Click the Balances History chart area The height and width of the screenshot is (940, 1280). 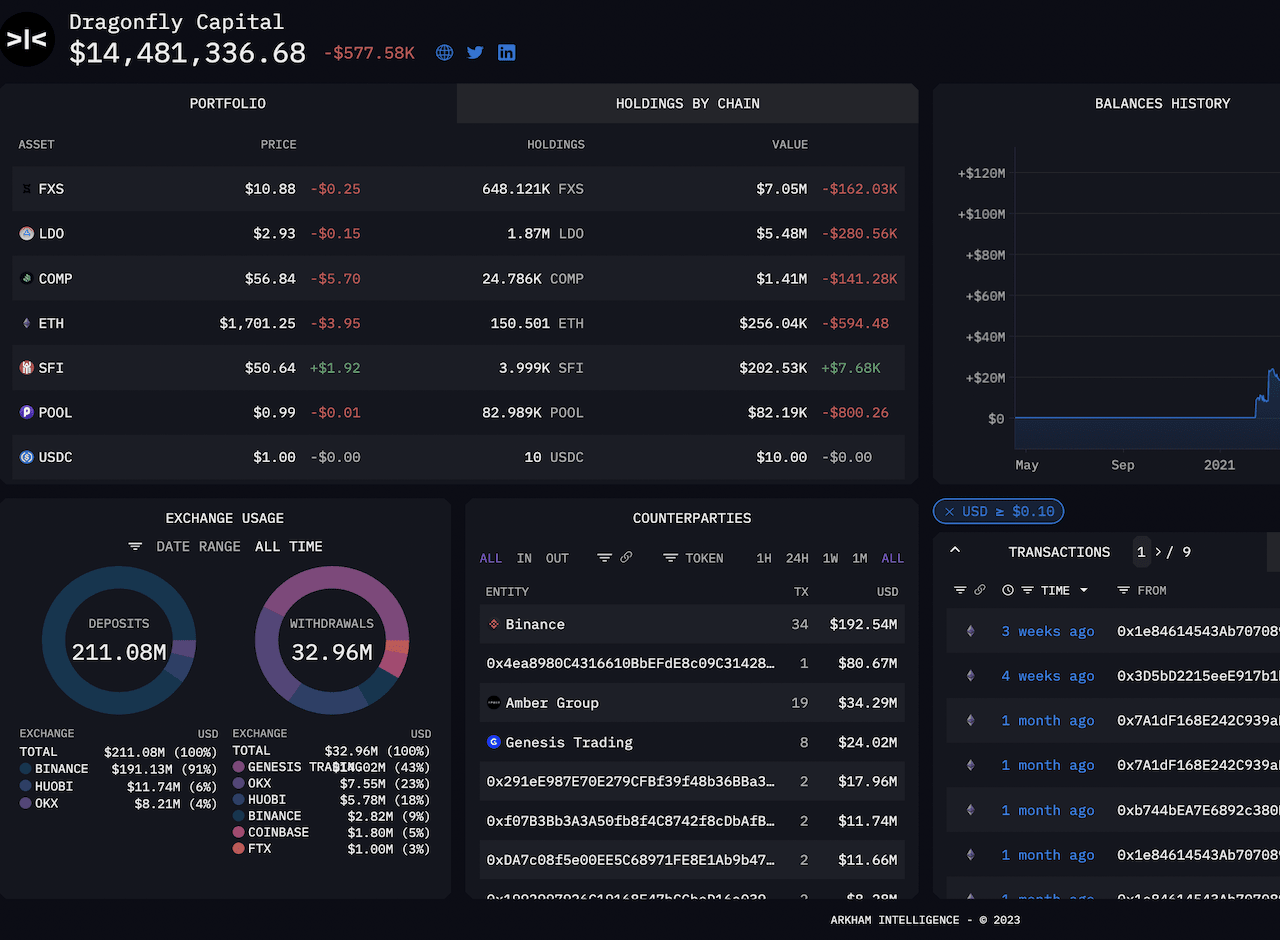(1147, 300)
